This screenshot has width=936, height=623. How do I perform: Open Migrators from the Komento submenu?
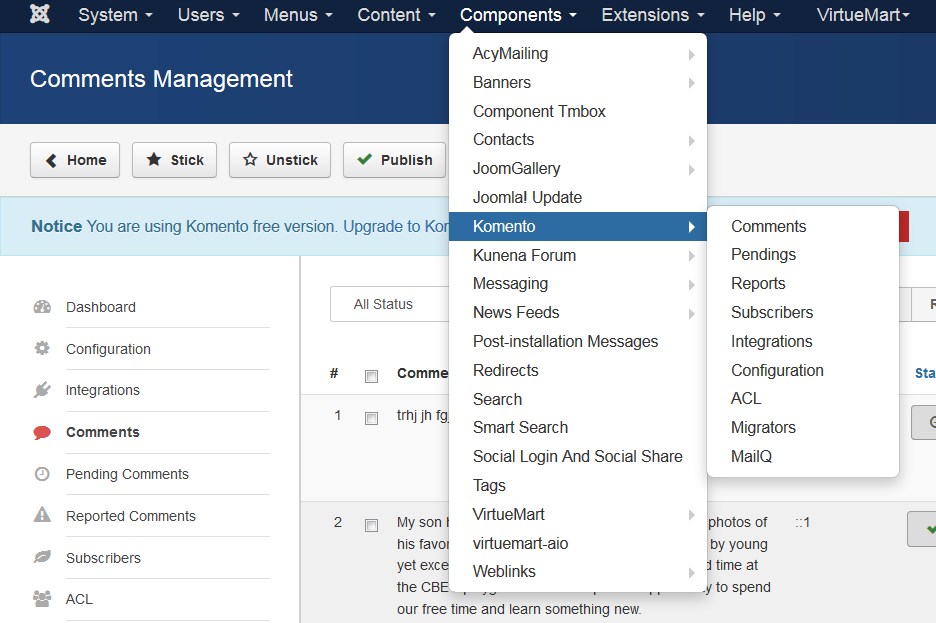(763, 427)
